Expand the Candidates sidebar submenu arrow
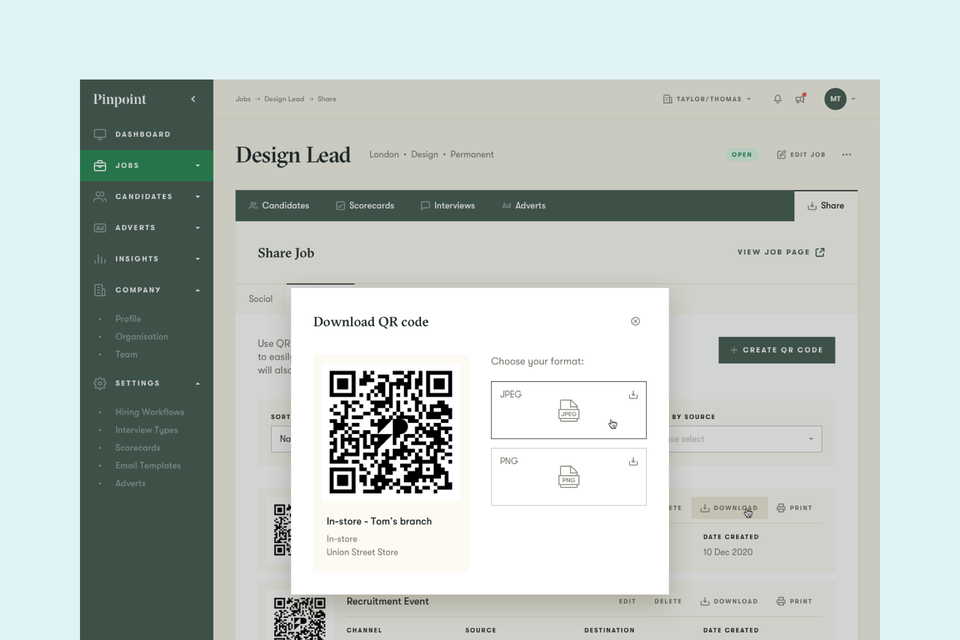This screenshot has height=640, width=960. (198, 197)
